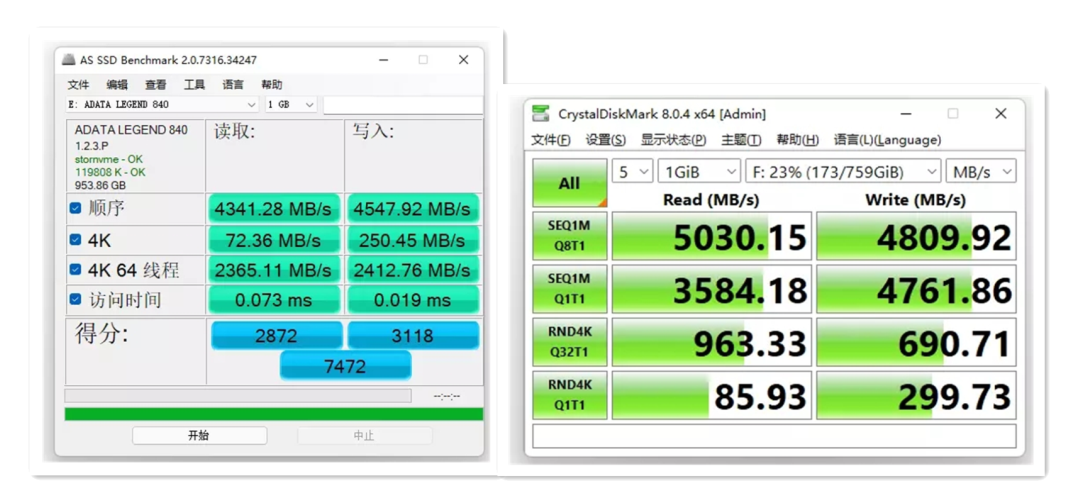Click the green All button in CrystalDiskMark

click(x=570, y=183)
